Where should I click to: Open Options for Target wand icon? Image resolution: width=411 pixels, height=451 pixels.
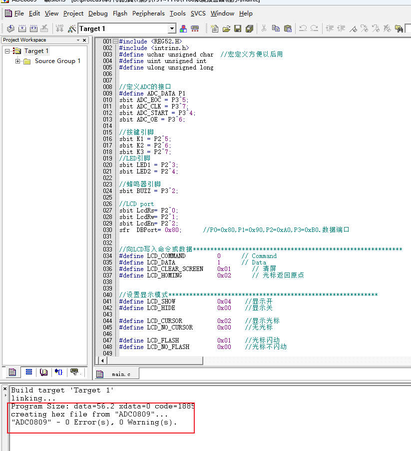71,29
